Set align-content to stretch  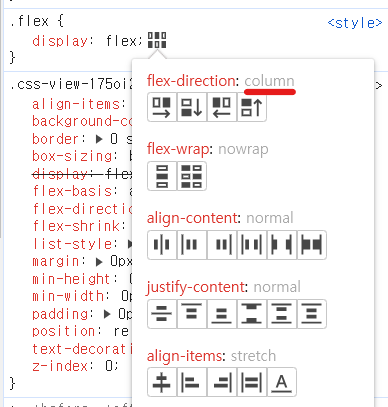pyautogui.click(x=312, y=245)
